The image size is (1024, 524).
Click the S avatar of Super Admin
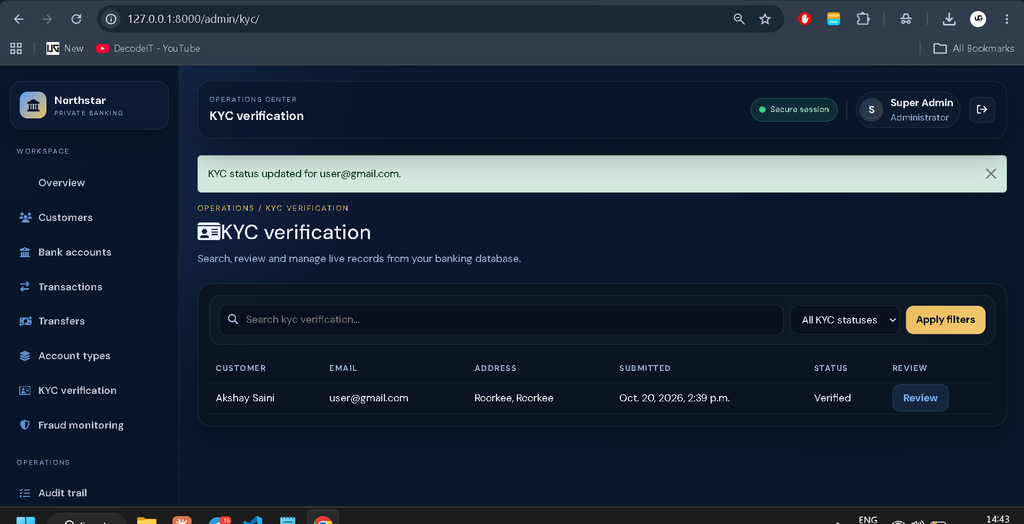click(871, 110)
